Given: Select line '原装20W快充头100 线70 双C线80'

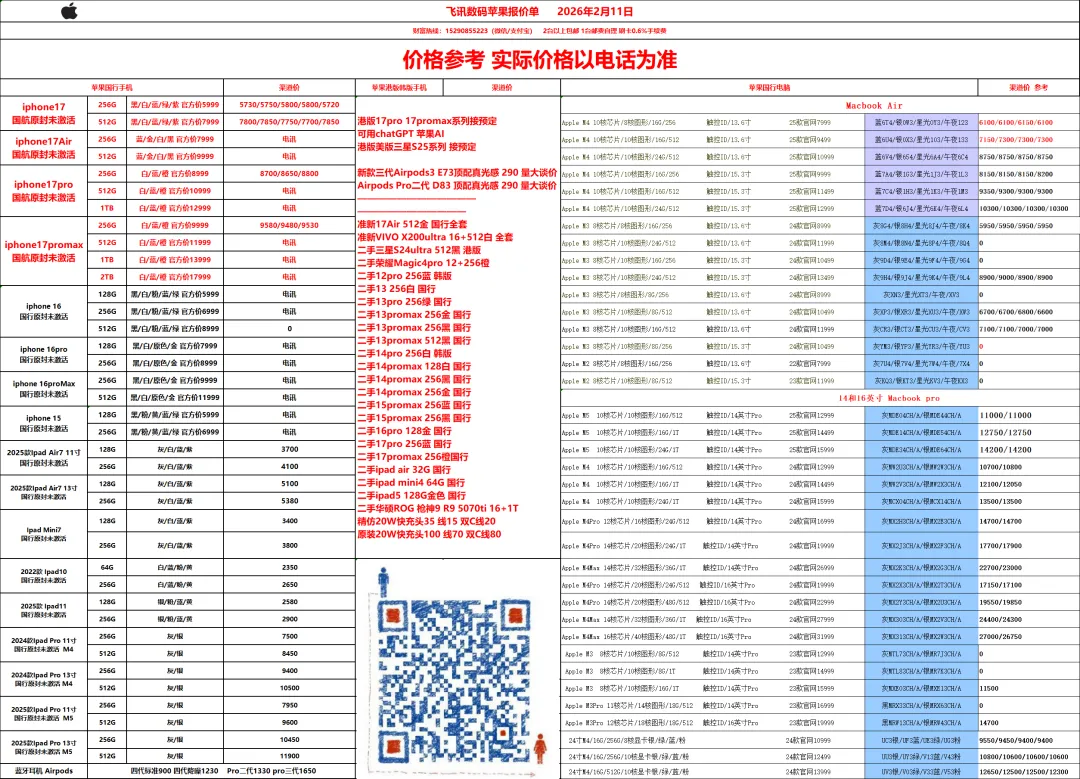Looking at the screenshot, I should (x=429, y=534).
